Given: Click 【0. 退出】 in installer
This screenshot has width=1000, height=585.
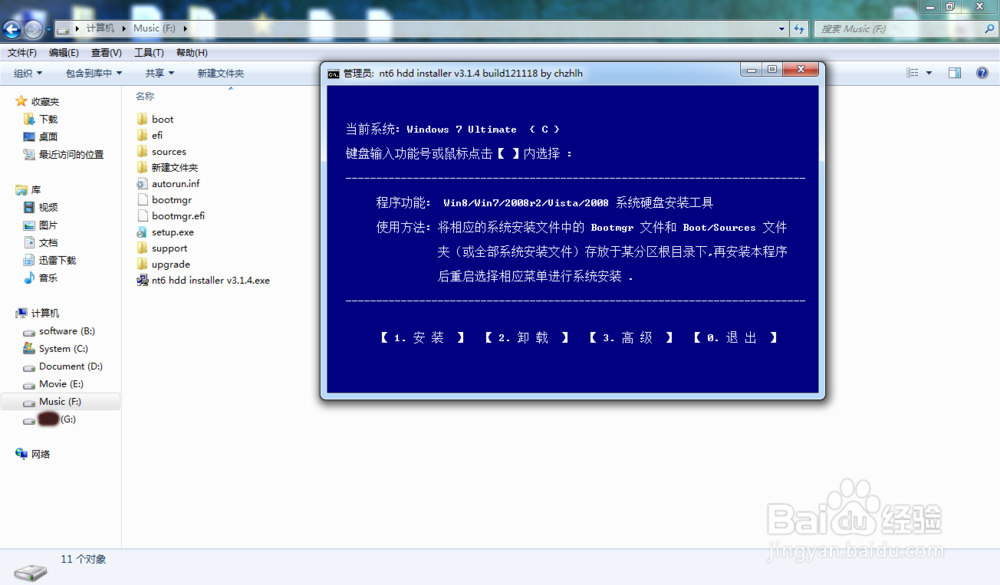Looking at the screenshot, I should pos(735,337).
